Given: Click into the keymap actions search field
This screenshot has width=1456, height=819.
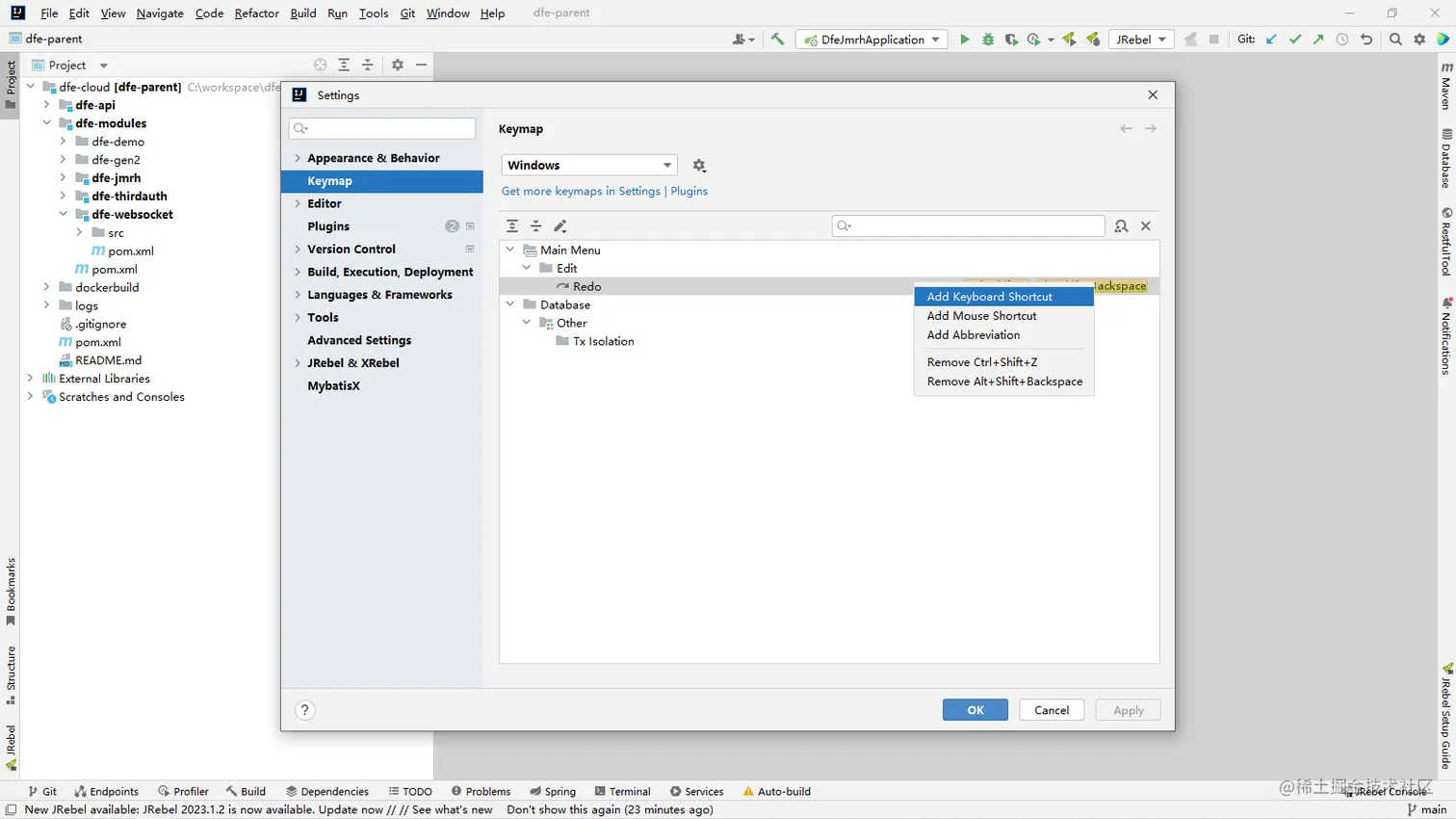Looking at the screenshot, I should point(969,225).
